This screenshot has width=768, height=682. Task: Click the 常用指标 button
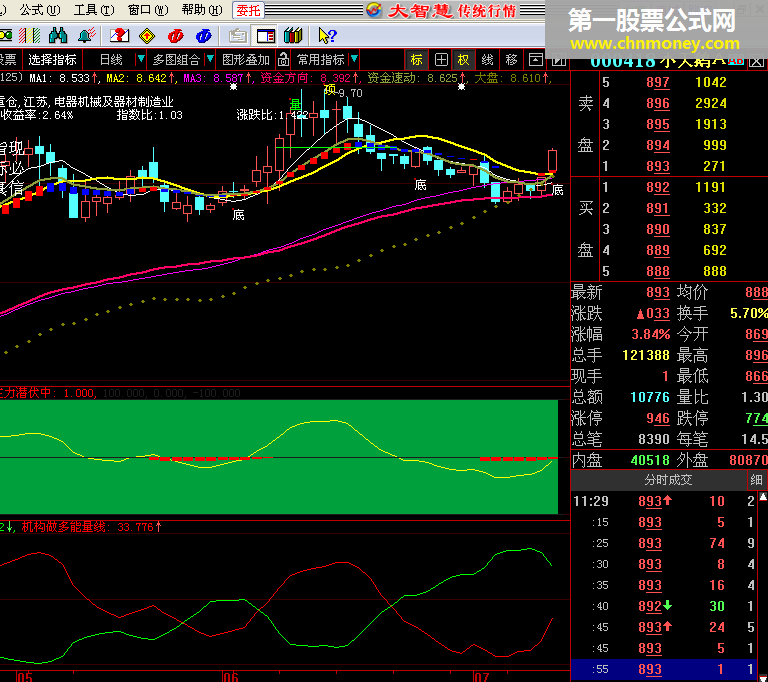(320, 60)
